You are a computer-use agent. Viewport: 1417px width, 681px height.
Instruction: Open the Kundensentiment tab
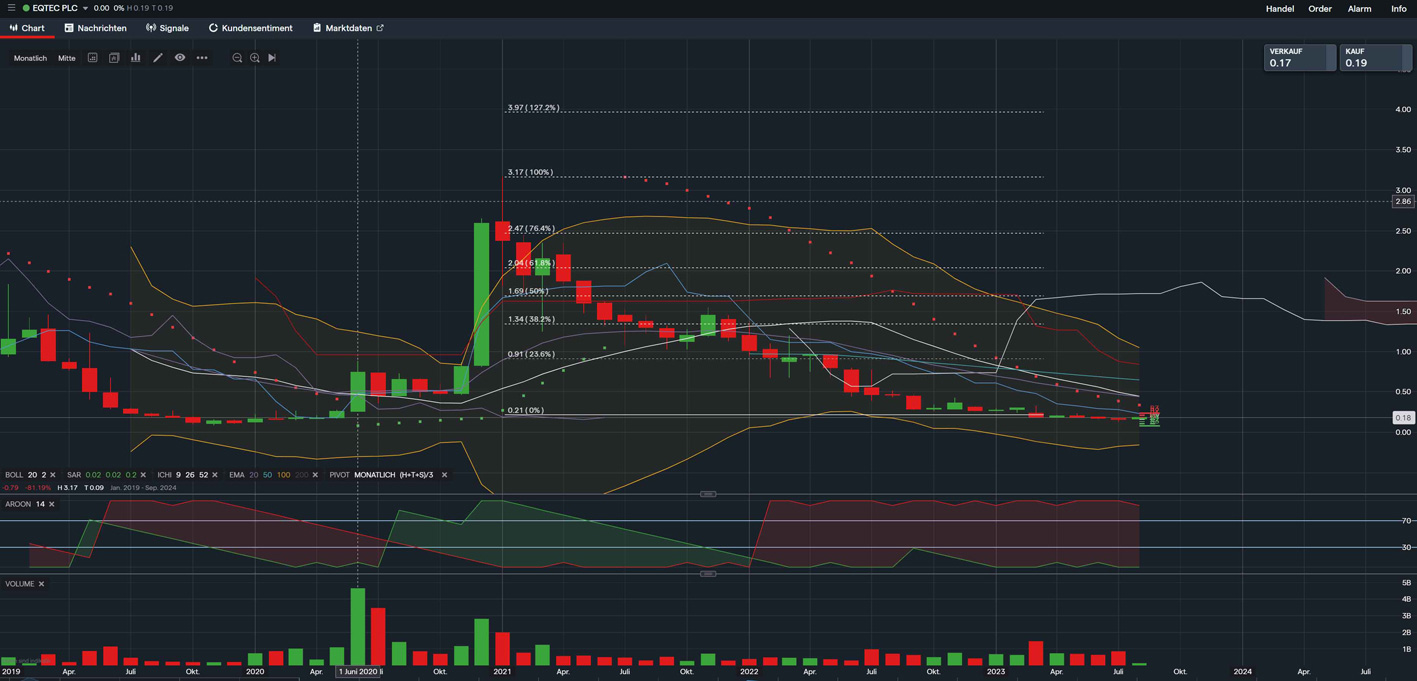[x=250, y=28]
